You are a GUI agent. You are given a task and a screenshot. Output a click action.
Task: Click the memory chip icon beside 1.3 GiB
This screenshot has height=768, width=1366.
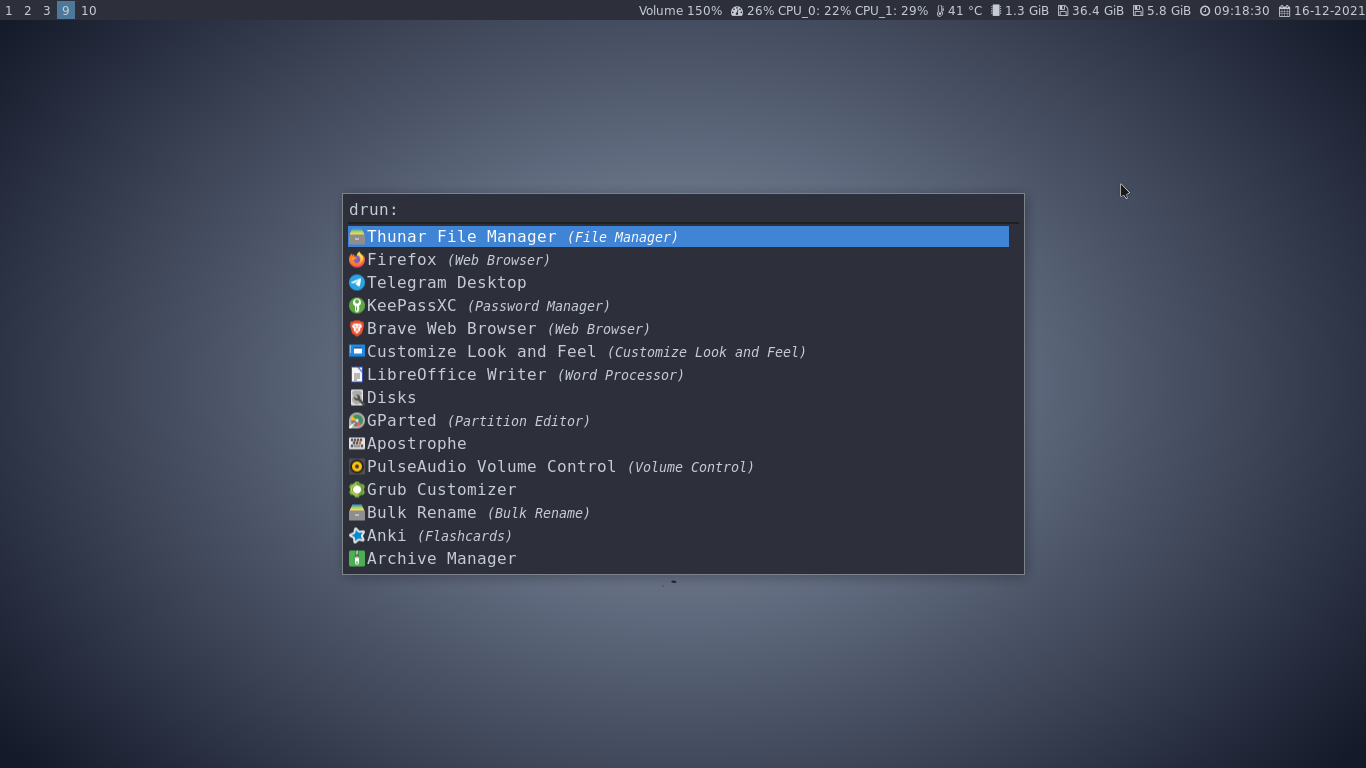coord(996,11)
